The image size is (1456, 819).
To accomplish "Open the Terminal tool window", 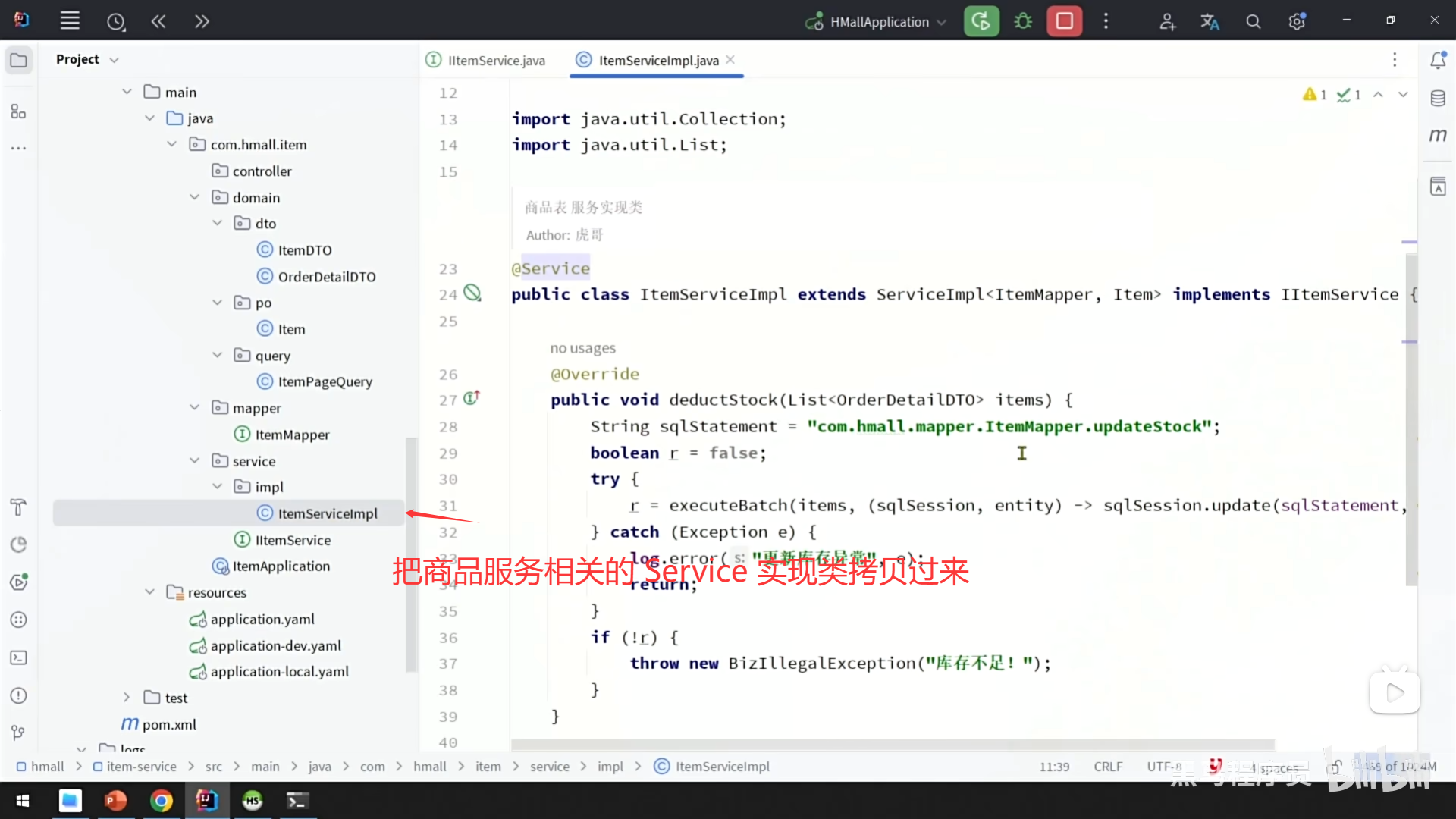I will click(18, 657).
